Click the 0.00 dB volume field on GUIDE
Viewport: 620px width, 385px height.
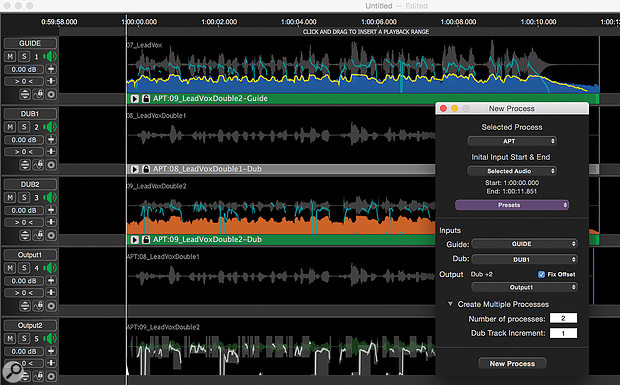point(24,70)
